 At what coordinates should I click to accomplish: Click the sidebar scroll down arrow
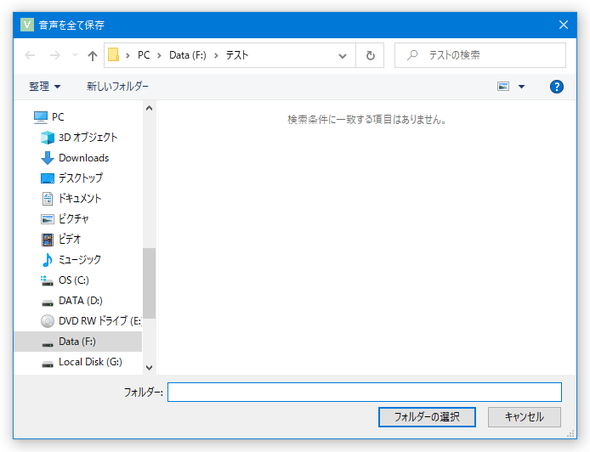pyautogui.click(x=149, y=368)
